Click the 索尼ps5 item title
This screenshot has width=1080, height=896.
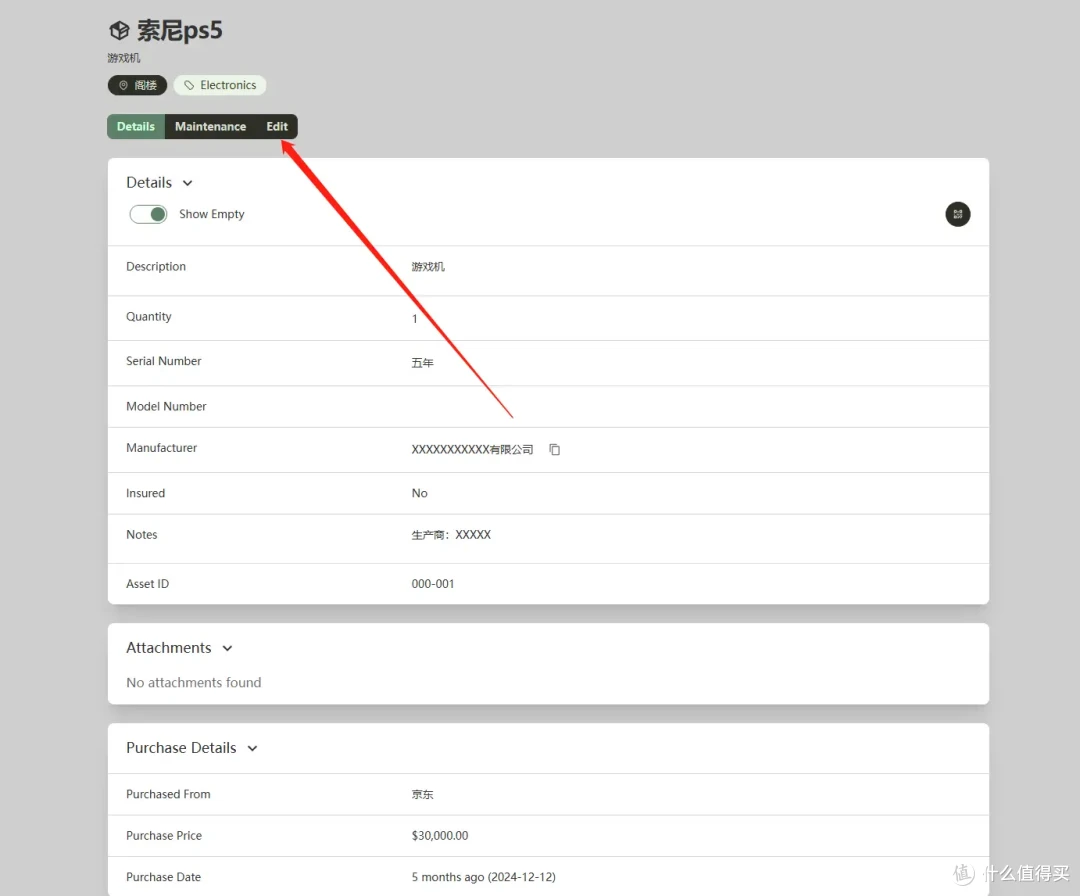point(180,31)
